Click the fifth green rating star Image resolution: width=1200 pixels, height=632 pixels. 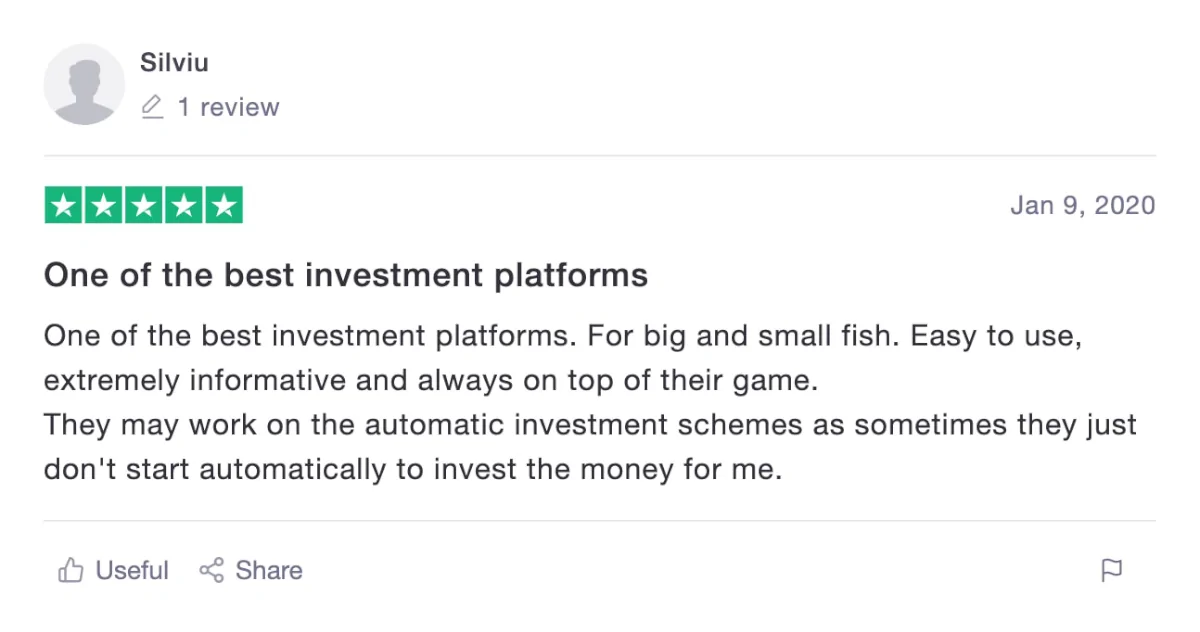point(223,206)
